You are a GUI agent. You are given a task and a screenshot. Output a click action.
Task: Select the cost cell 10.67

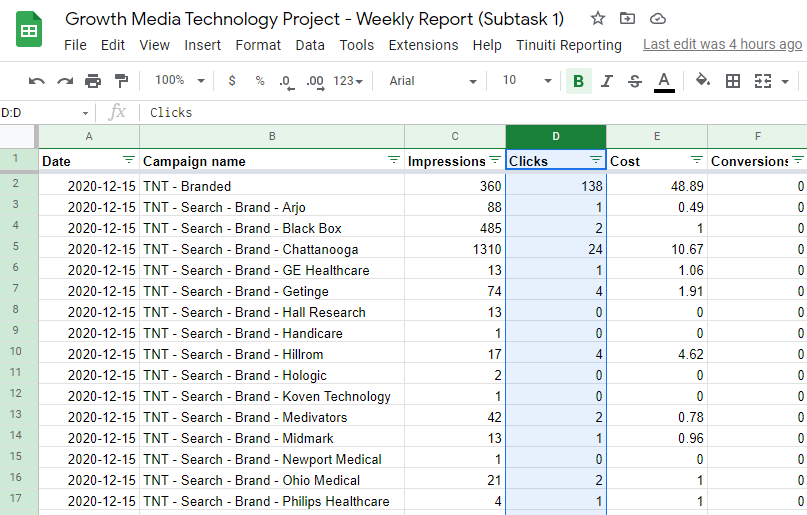657,249
